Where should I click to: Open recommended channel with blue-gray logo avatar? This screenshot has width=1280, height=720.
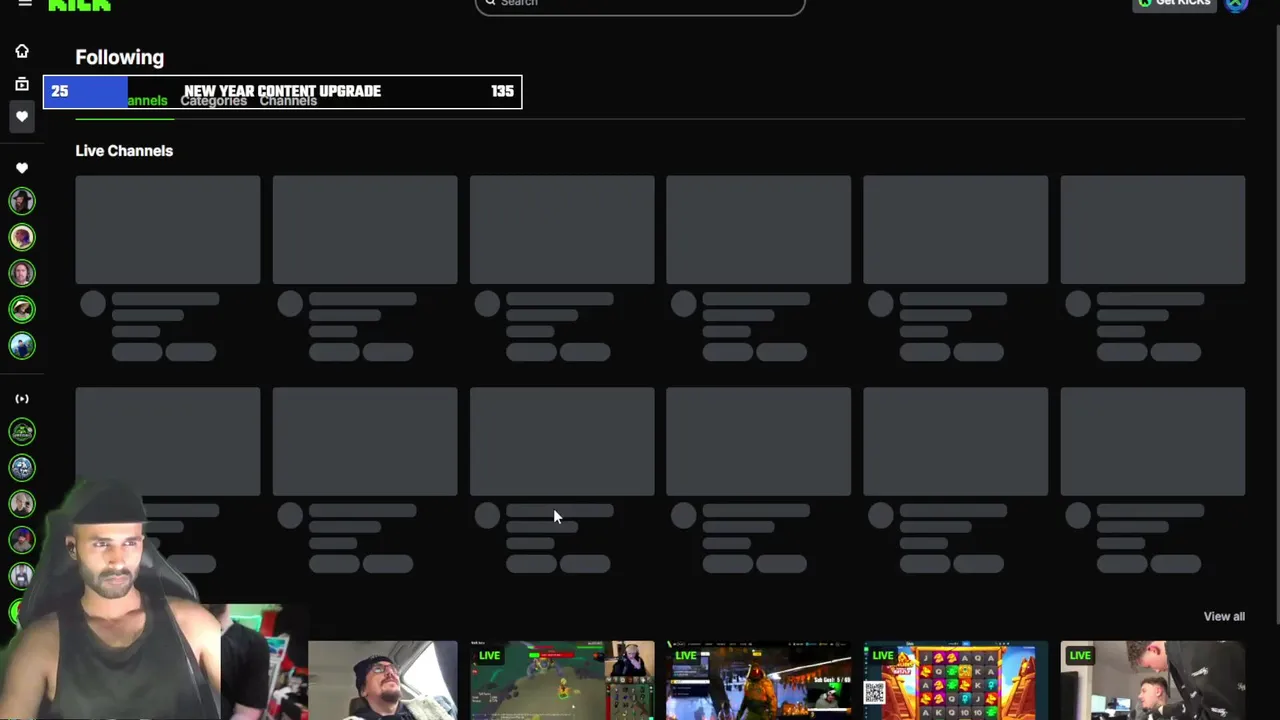click(x=22, y=467)
